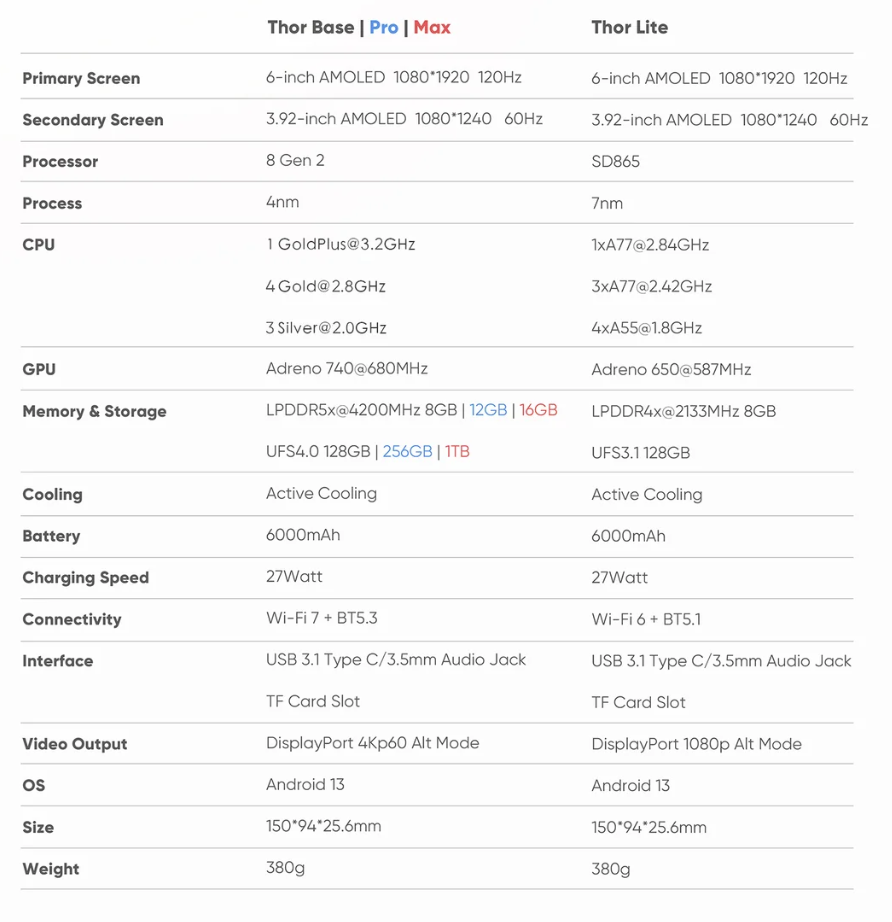892x922 pixels.
Task: Click the Charging Speed row label
Action: (86, 578)
